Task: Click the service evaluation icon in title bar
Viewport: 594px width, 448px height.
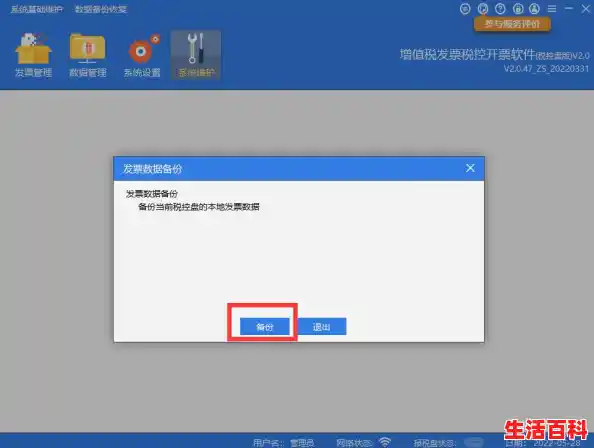Action: click(483, 9)
